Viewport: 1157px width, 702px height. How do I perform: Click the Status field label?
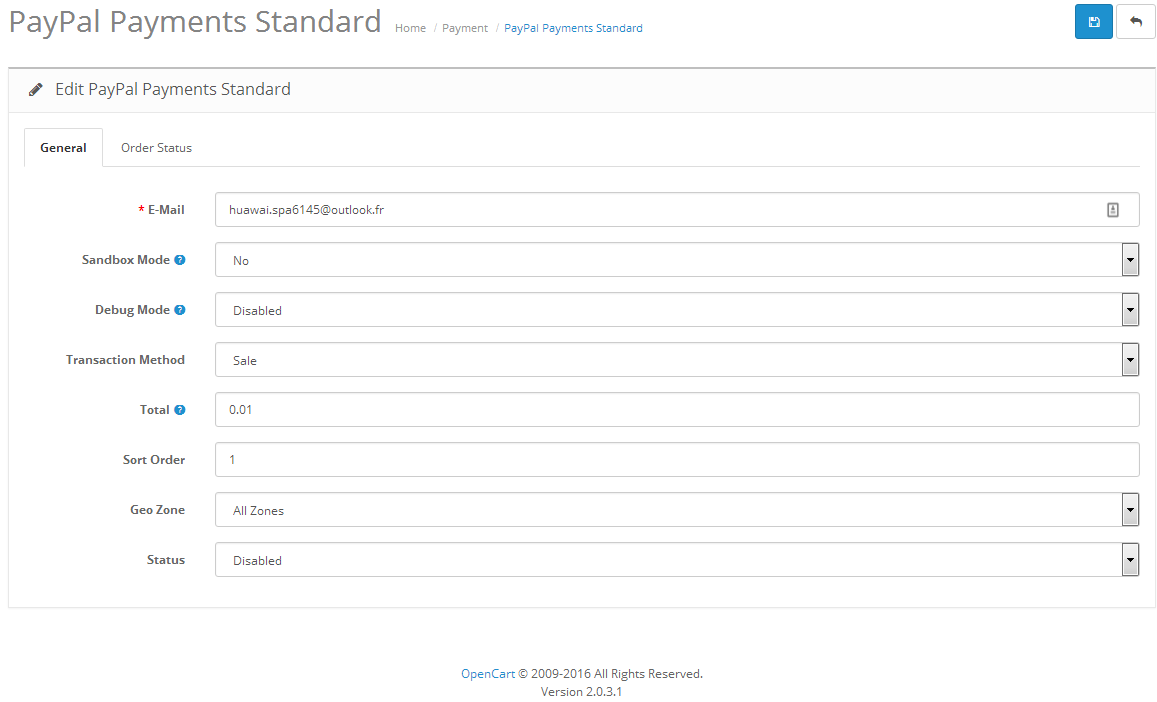coord(165,560)
